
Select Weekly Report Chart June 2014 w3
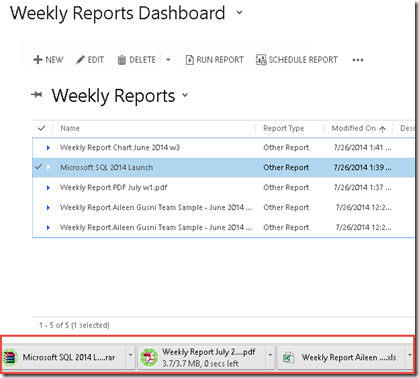[120, 148]
